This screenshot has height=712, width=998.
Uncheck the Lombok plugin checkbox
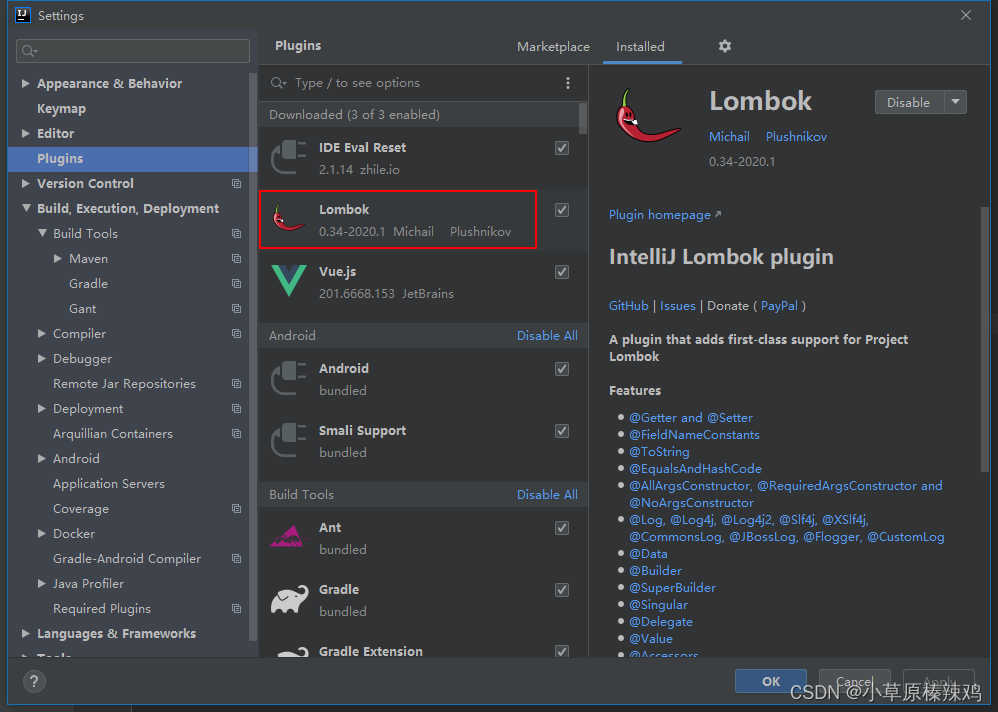562,210
